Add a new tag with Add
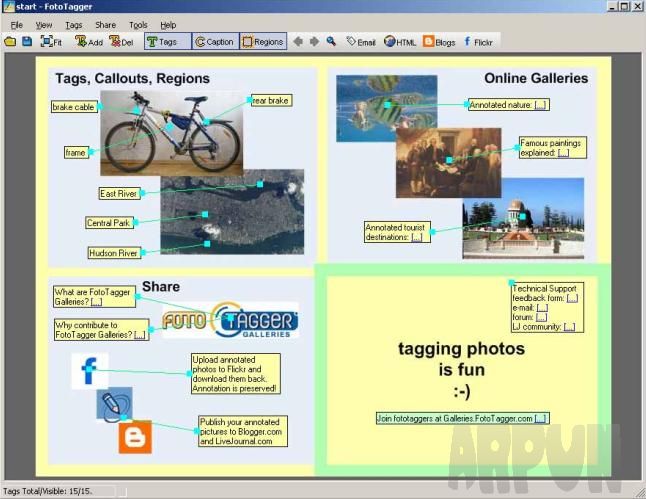The image size is (646, 499). (x=89, y=42)
